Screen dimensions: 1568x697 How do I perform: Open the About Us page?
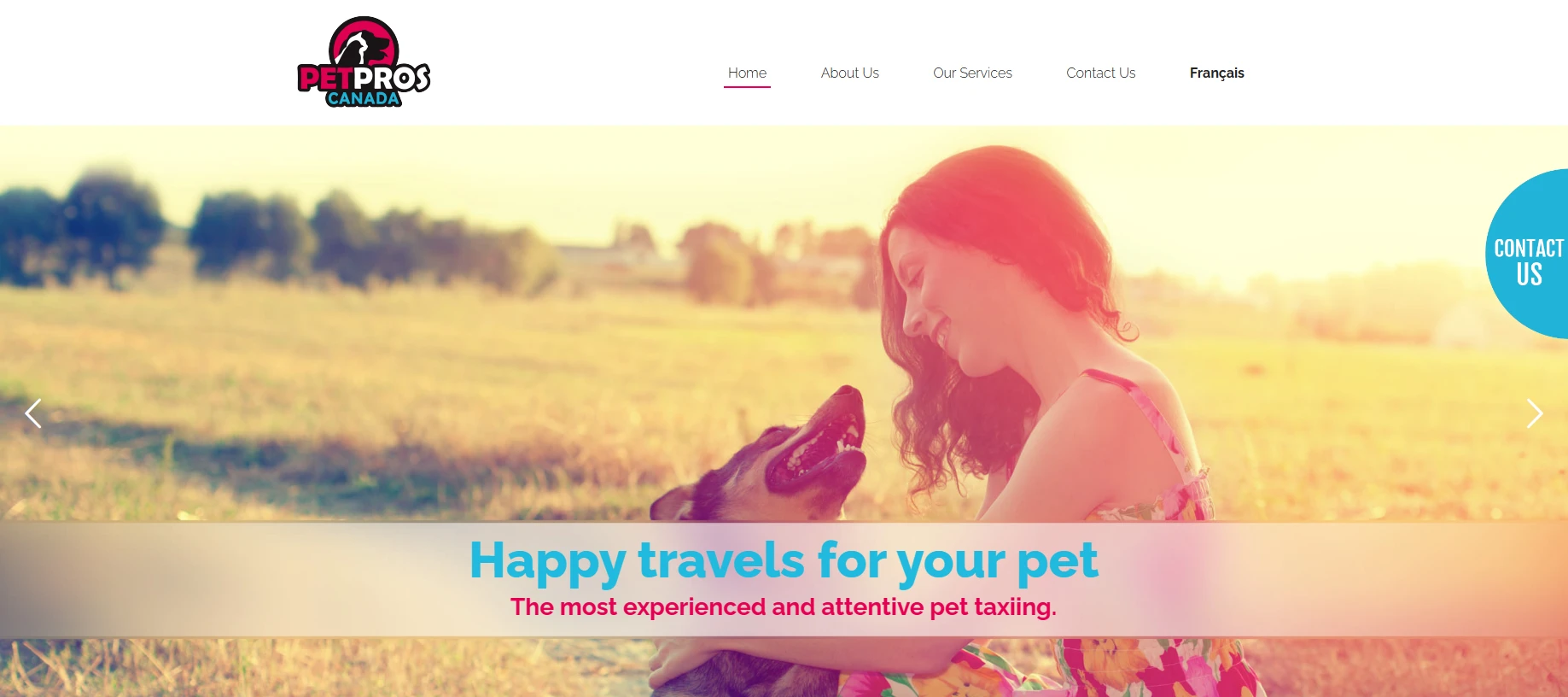tap(849, 73)
